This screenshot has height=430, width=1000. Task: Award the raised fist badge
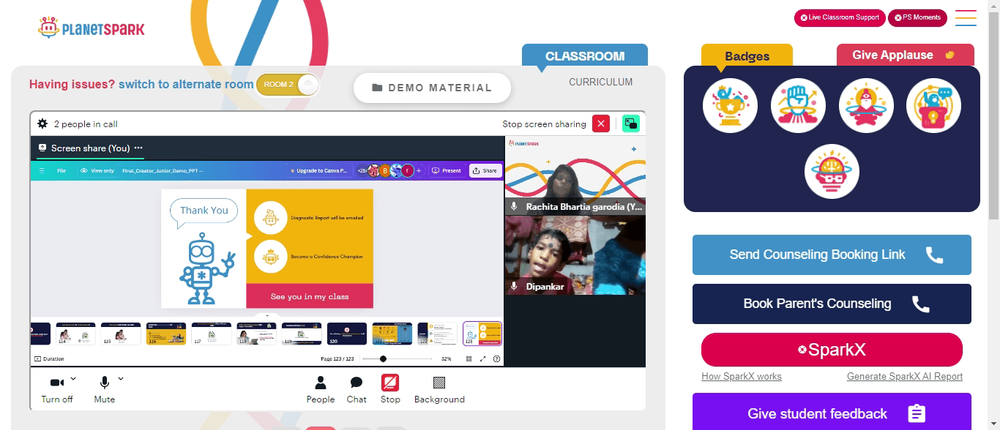pyautogui.click(x=798, y=106)
